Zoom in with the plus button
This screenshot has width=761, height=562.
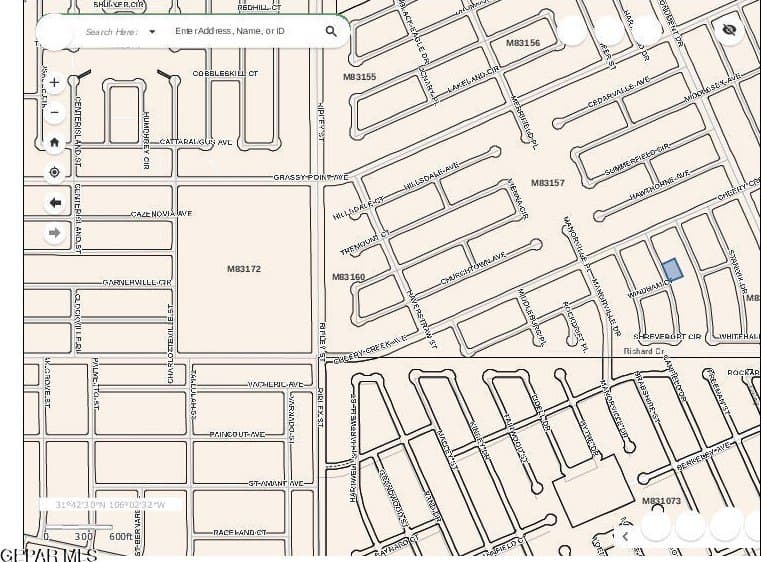[x=54, y=83]
